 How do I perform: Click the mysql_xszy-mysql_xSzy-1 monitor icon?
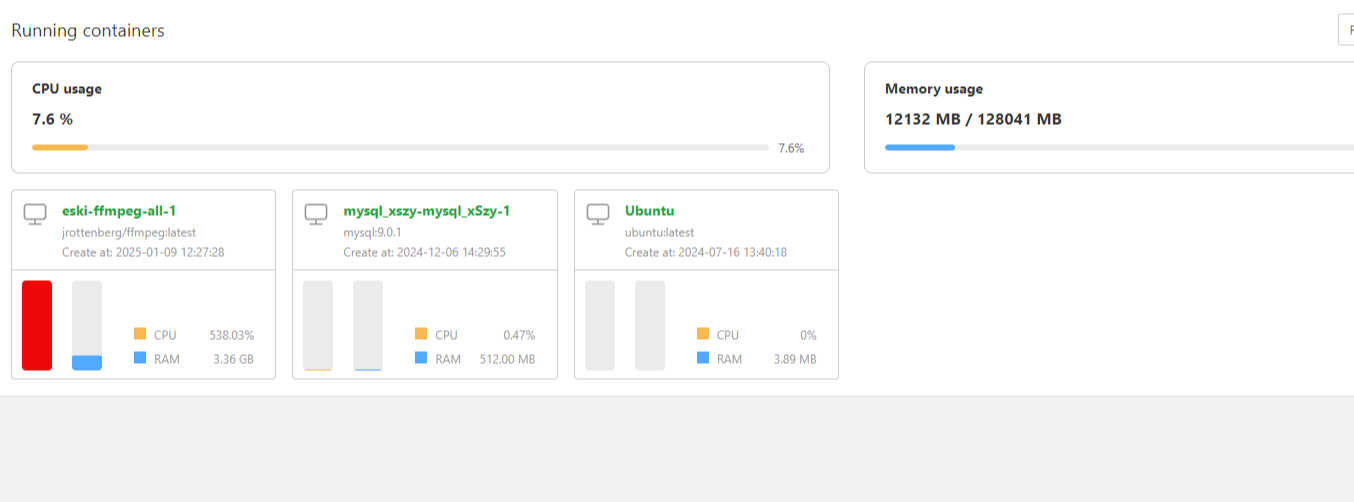pyautogui.click(x=316, y=214)
